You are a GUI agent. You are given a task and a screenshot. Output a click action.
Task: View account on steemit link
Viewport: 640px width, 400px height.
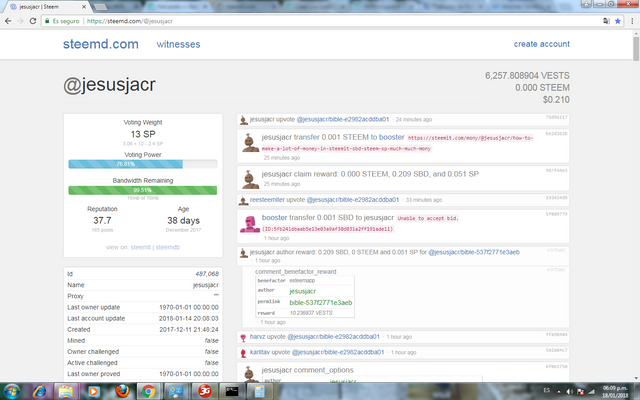(141, 247)
